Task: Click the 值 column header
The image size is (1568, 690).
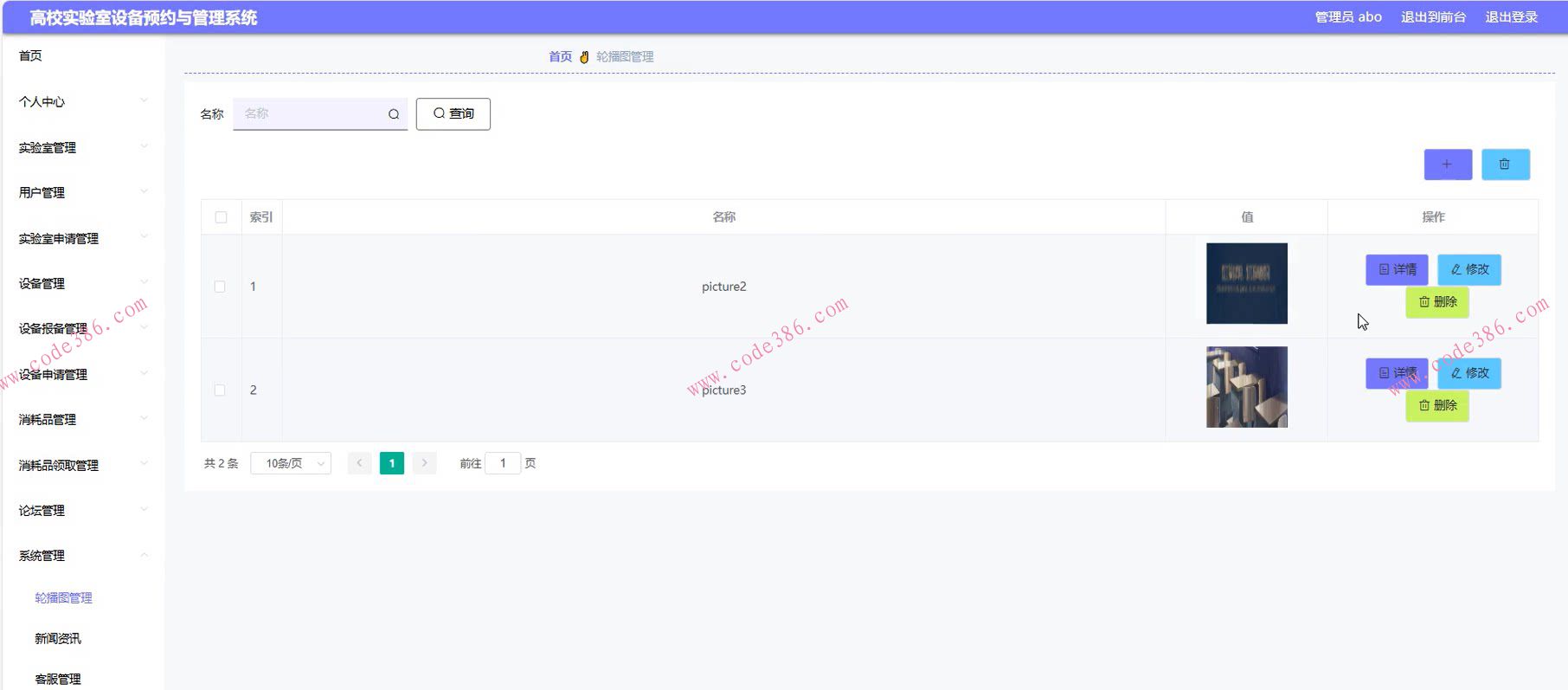Action: pyautogui.click(x=1247, y=217)
